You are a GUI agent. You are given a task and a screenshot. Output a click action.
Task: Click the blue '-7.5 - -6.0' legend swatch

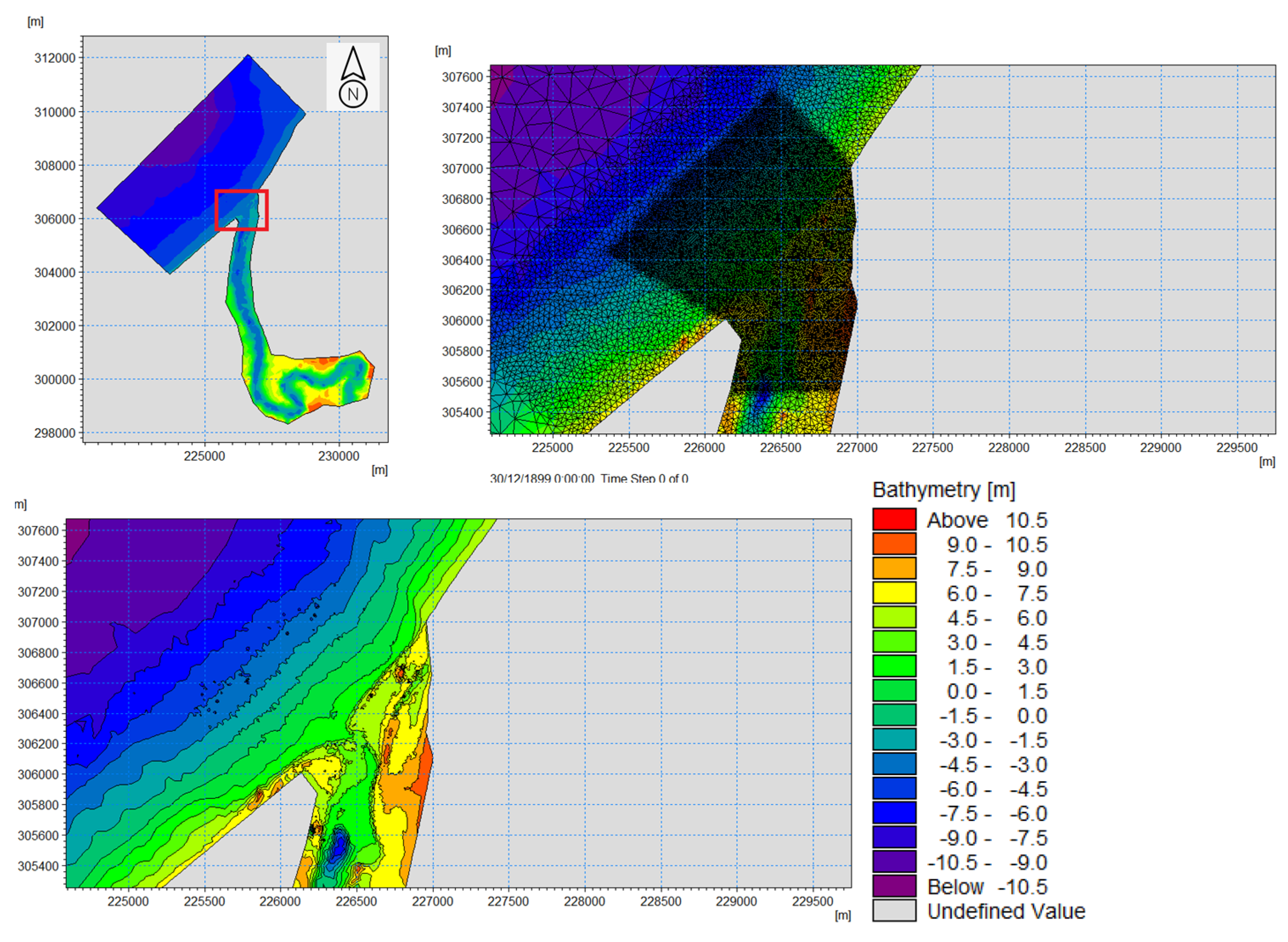894,813
